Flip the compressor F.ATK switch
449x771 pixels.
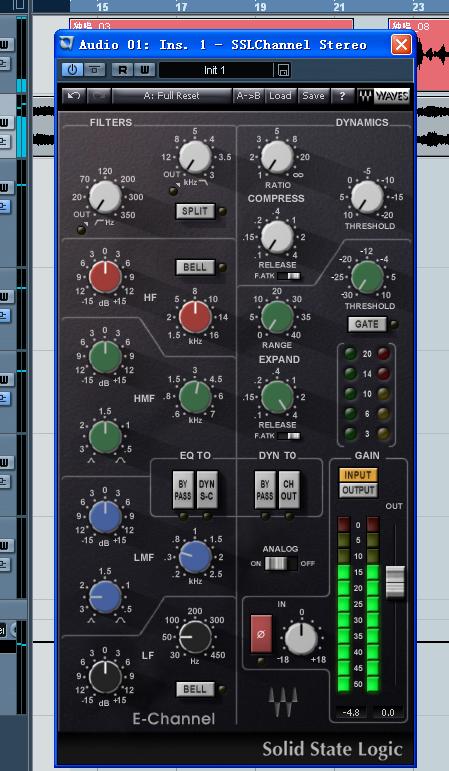point(288,276)
